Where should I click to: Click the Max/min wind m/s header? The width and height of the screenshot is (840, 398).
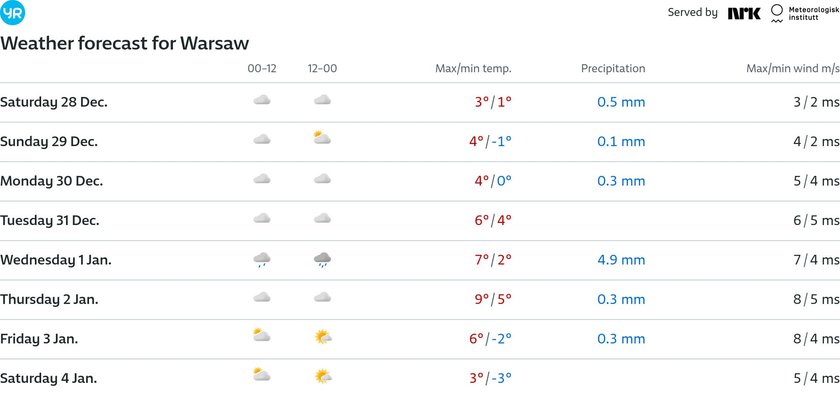[793, 69]
